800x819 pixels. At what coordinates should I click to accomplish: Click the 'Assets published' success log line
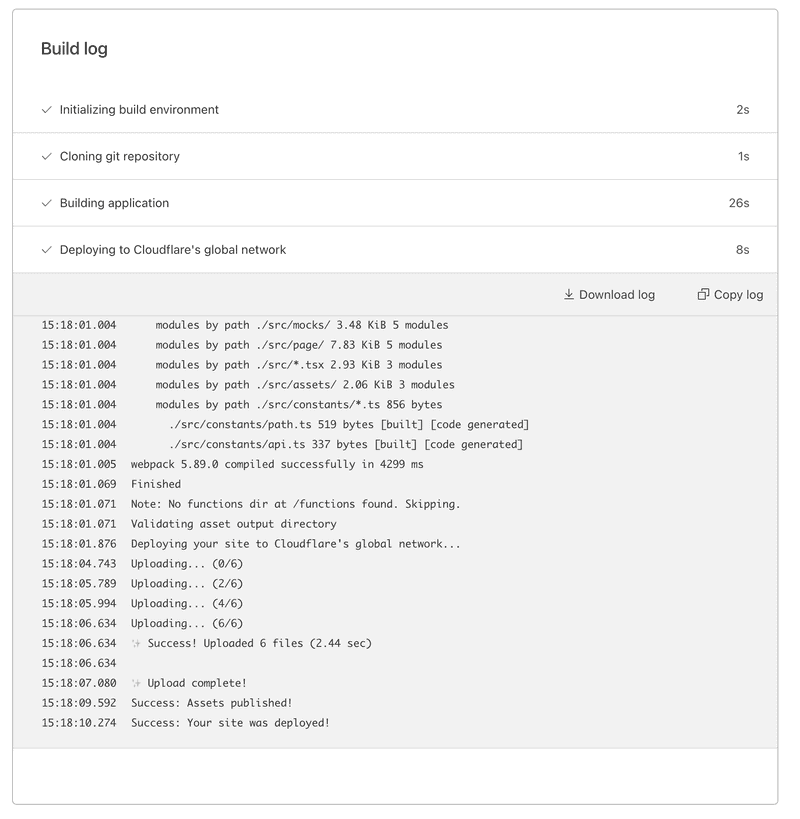tap(211, 703)
